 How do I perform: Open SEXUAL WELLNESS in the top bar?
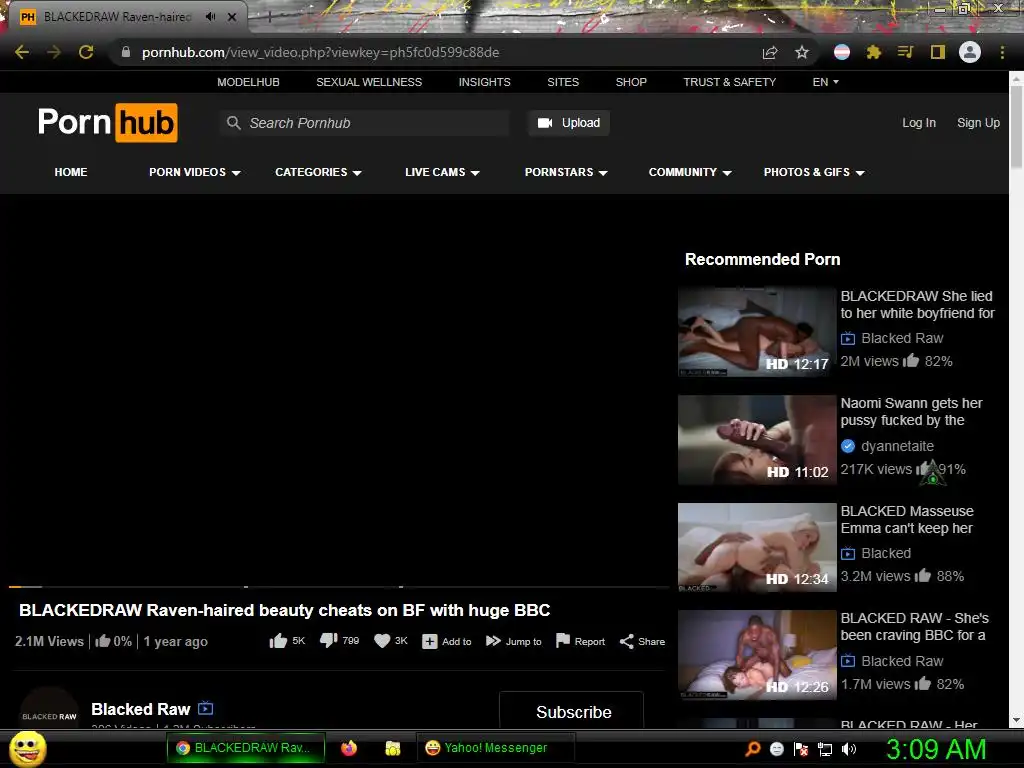[369, 82]
